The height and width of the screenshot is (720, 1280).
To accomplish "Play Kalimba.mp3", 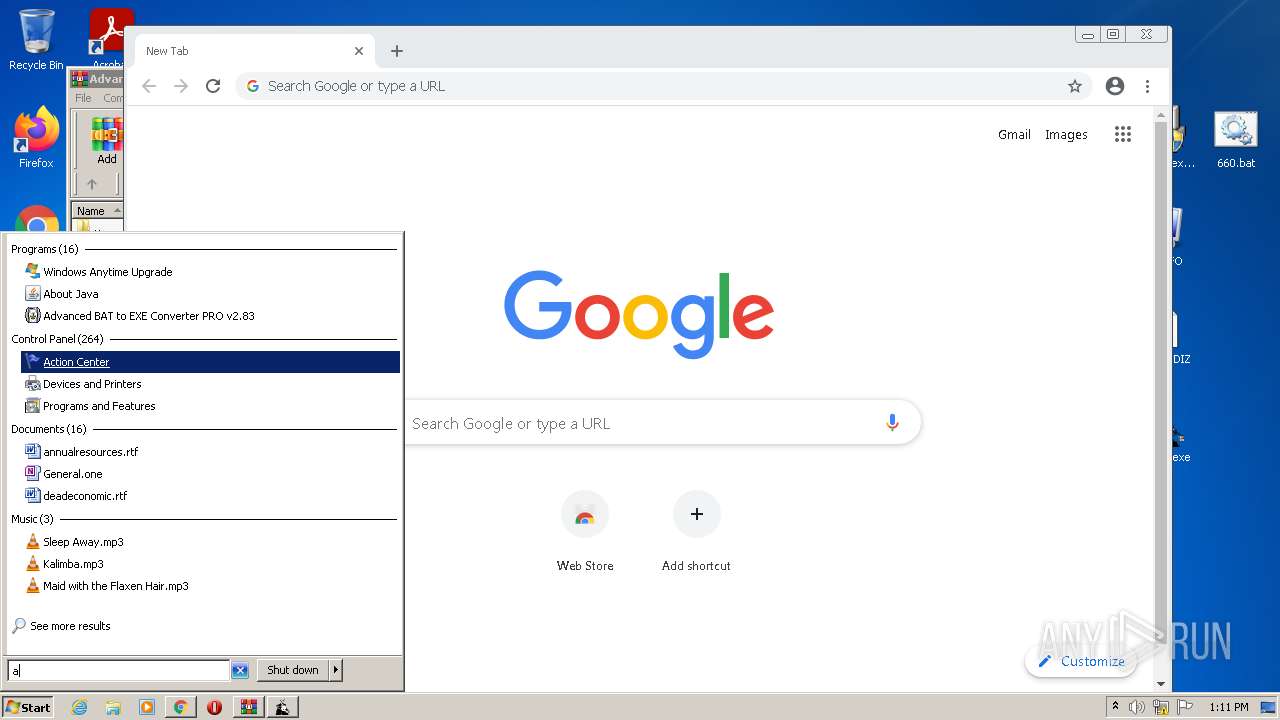I will (73, 564).
